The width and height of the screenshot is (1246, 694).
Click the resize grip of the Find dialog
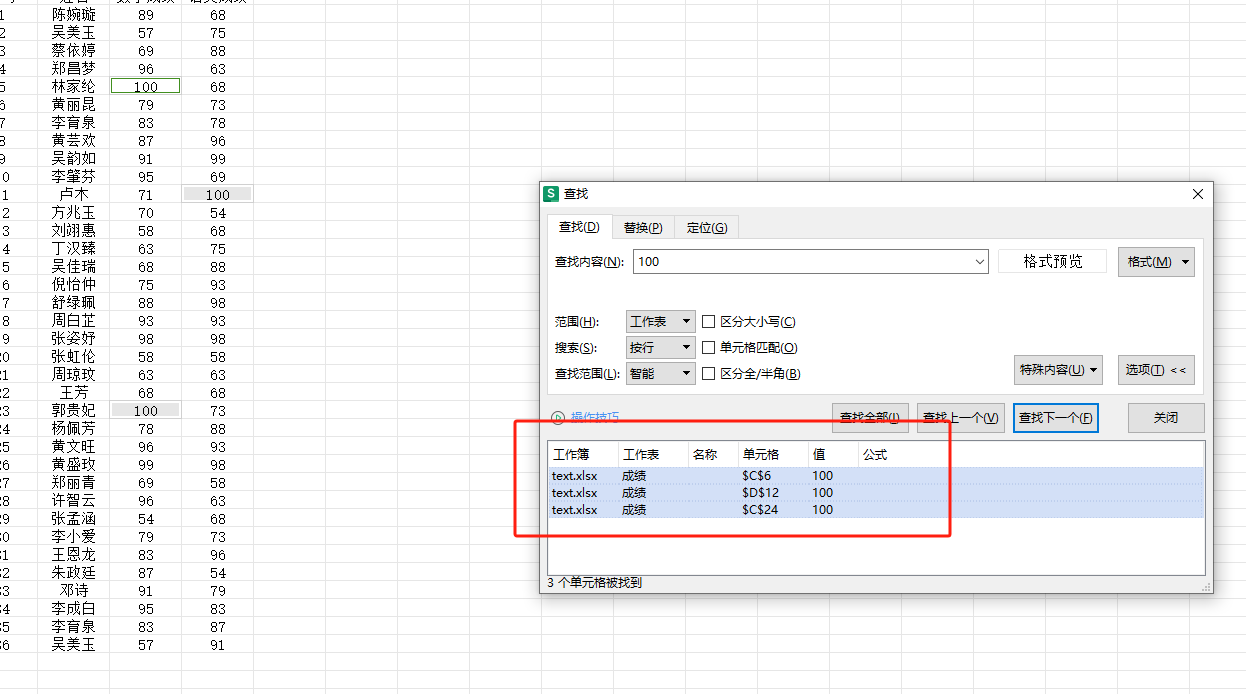tap(1207, 587)
